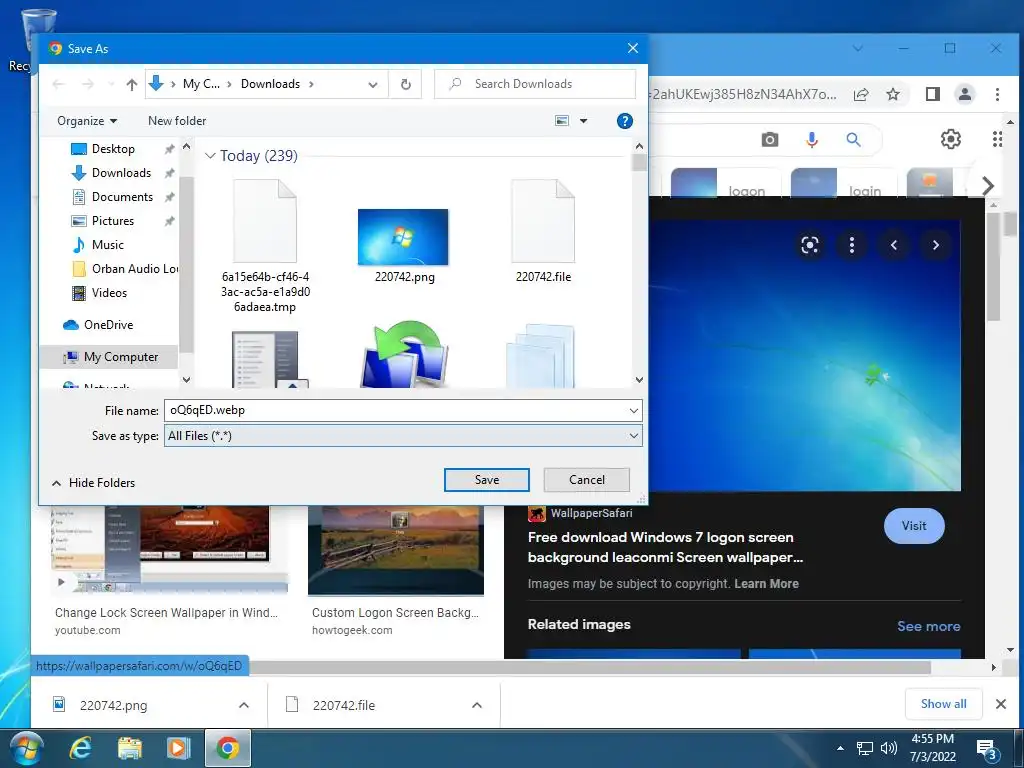
Task: Open Pictures in the navigation pane
Action: (112, 221)
